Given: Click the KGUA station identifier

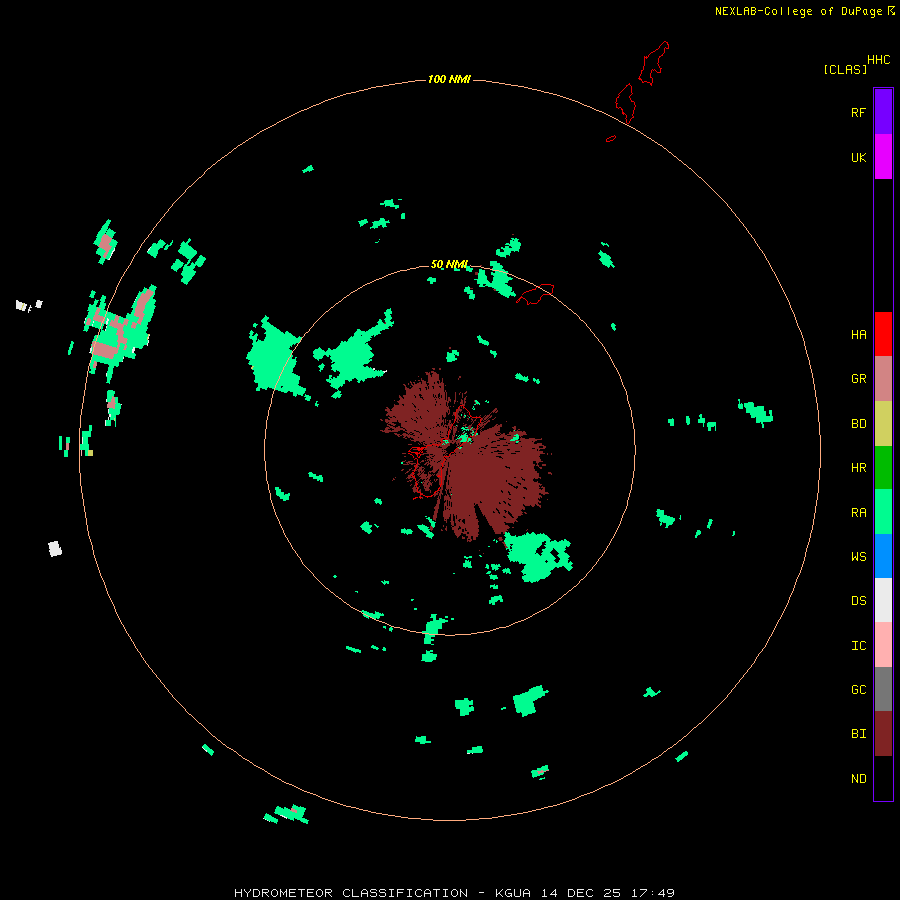Looking at the screenshot, I should click(x=513, y=893).
